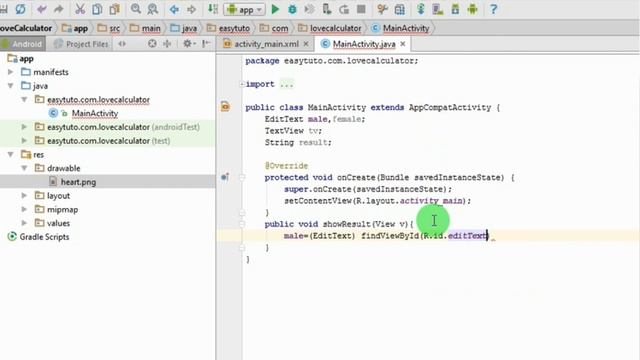This screenshot has height=360, width=640.
Task: Click the app breadcrumb
Action: click(75, 28)
